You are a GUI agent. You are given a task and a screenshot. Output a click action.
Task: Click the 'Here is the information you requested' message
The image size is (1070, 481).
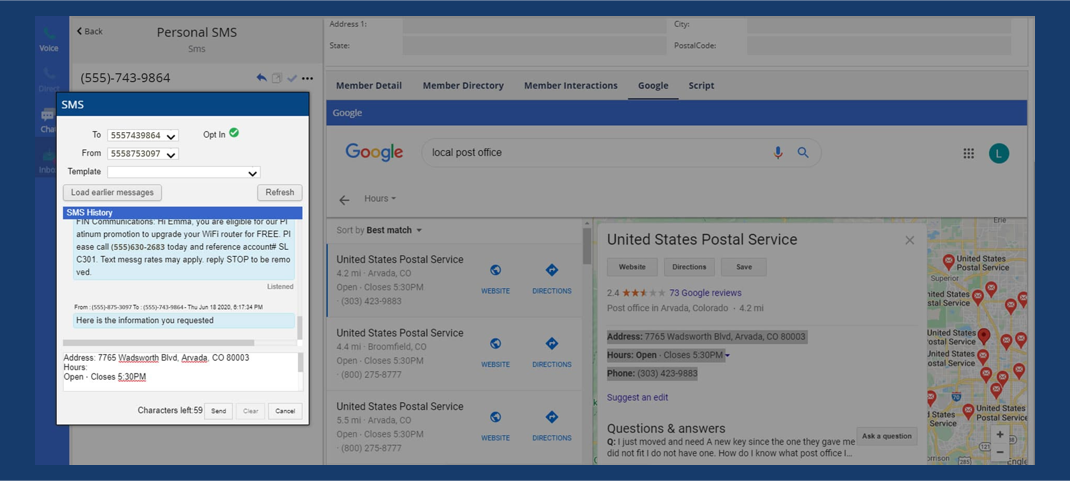(x=184, y=320)
